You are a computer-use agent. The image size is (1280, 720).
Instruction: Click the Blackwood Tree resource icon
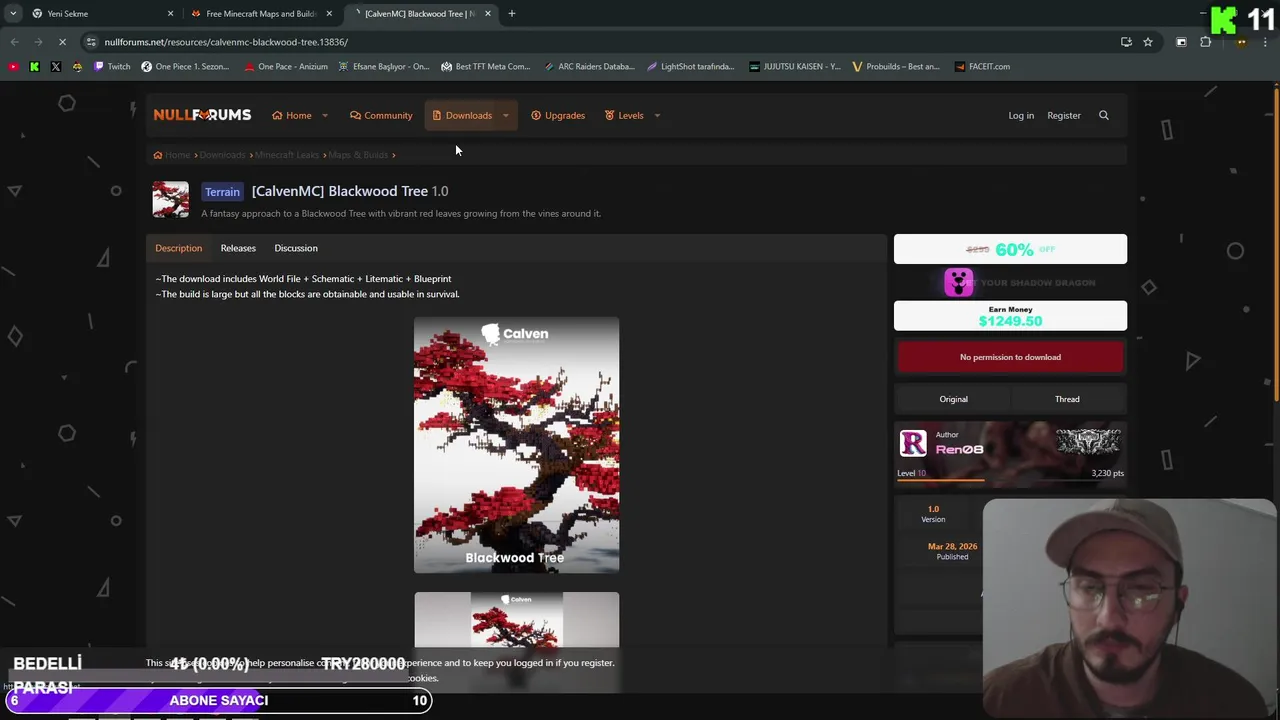pos(170,199)
